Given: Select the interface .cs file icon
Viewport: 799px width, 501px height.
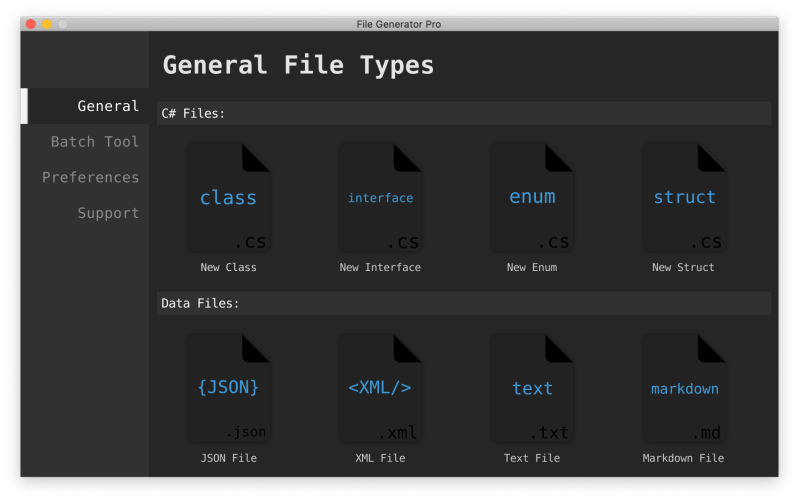Looking at the screenshot, I should tap(381, 198).
